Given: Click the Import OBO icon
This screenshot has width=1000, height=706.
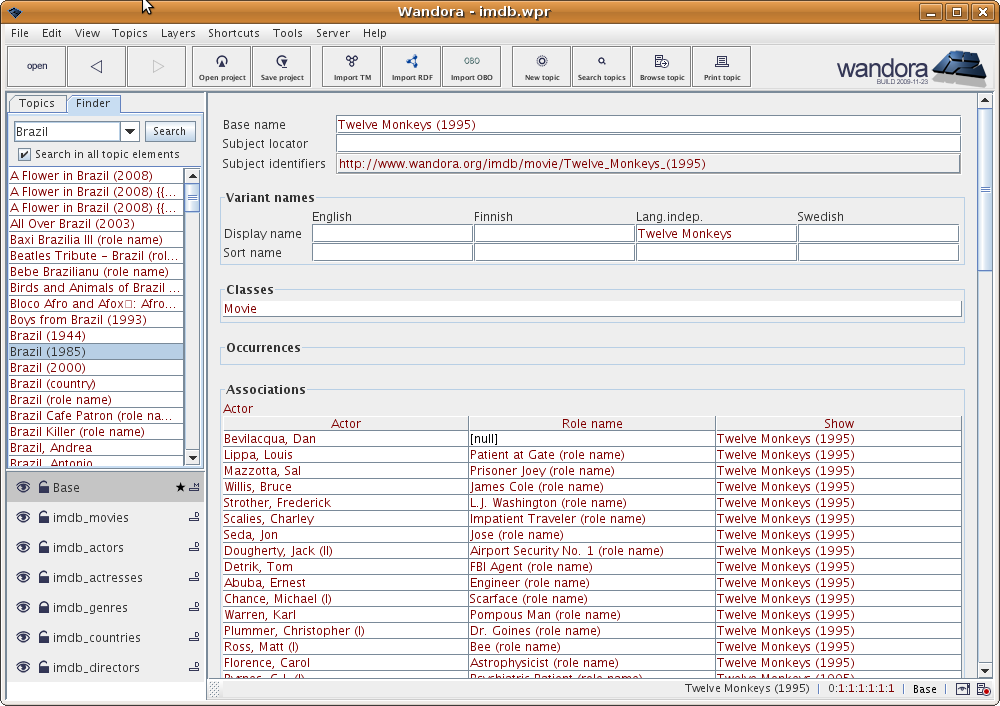Looking at the screenshot, I should point(471,66).
